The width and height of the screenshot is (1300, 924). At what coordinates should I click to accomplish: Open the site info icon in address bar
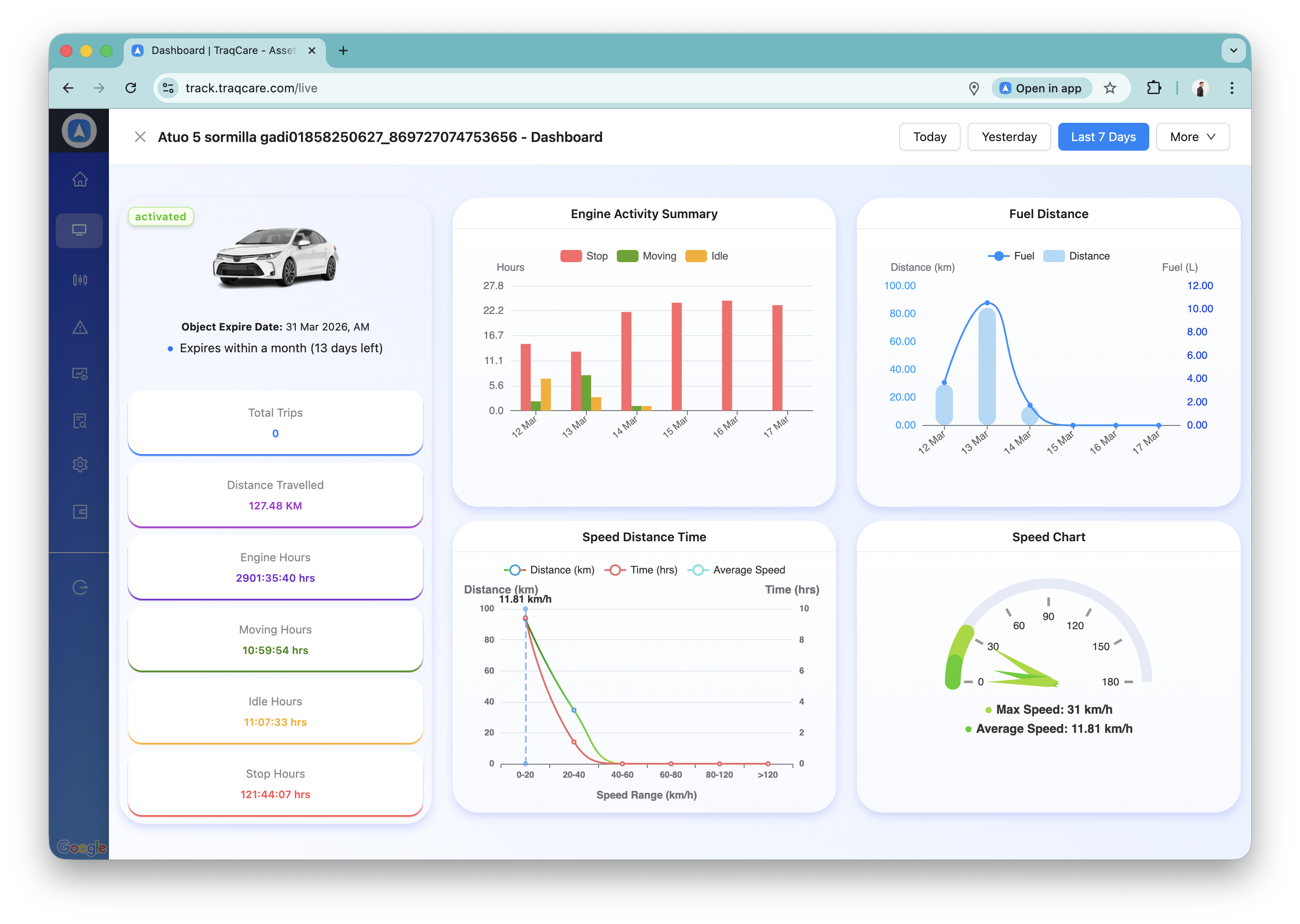click(168, 88)
